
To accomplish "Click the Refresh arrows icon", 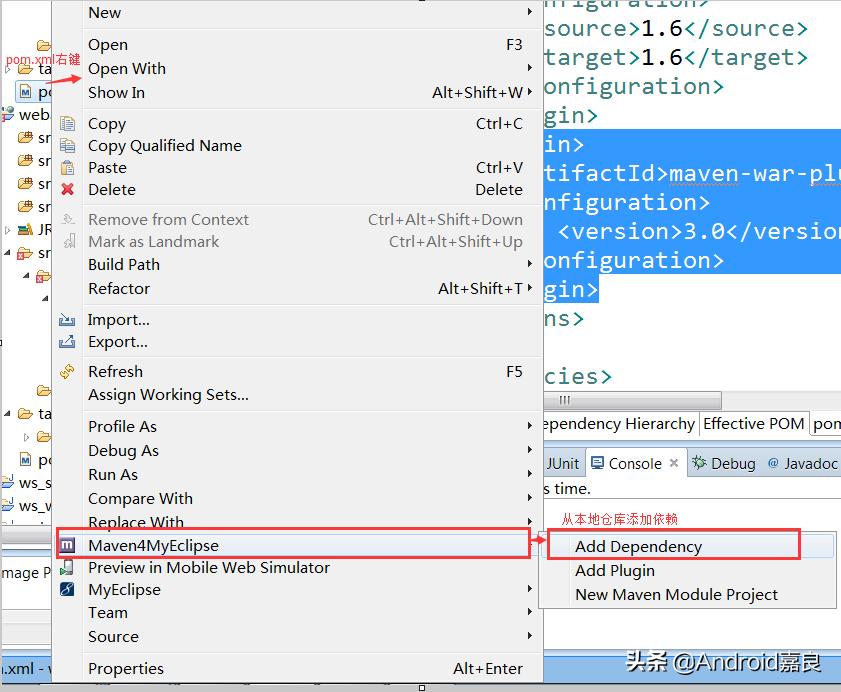I will coord(67,371).
